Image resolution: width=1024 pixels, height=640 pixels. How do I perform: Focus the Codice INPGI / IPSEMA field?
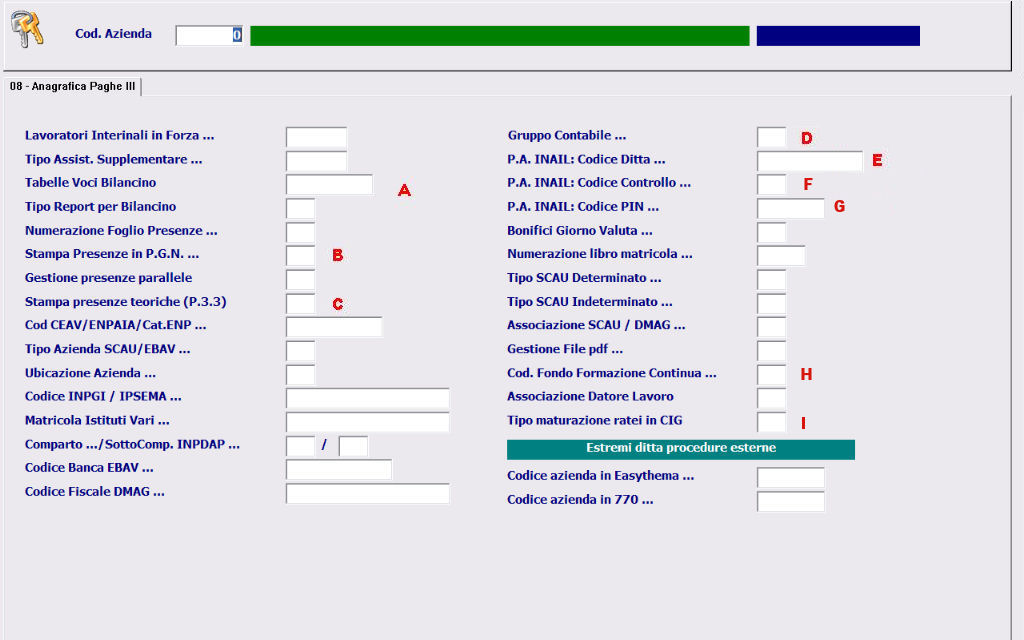(x=367, y=399)
